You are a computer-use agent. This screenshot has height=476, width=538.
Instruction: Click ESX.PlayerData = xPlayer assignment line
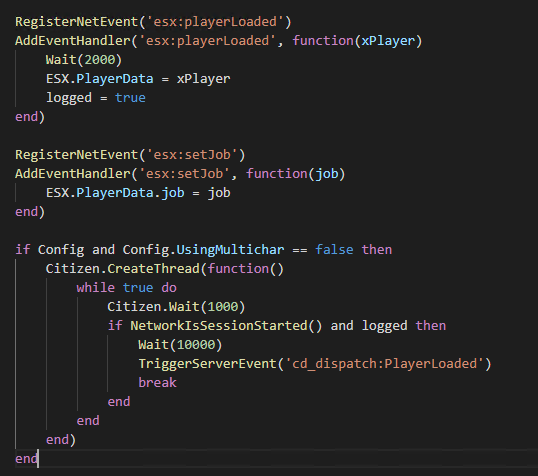tap(138, 79)
